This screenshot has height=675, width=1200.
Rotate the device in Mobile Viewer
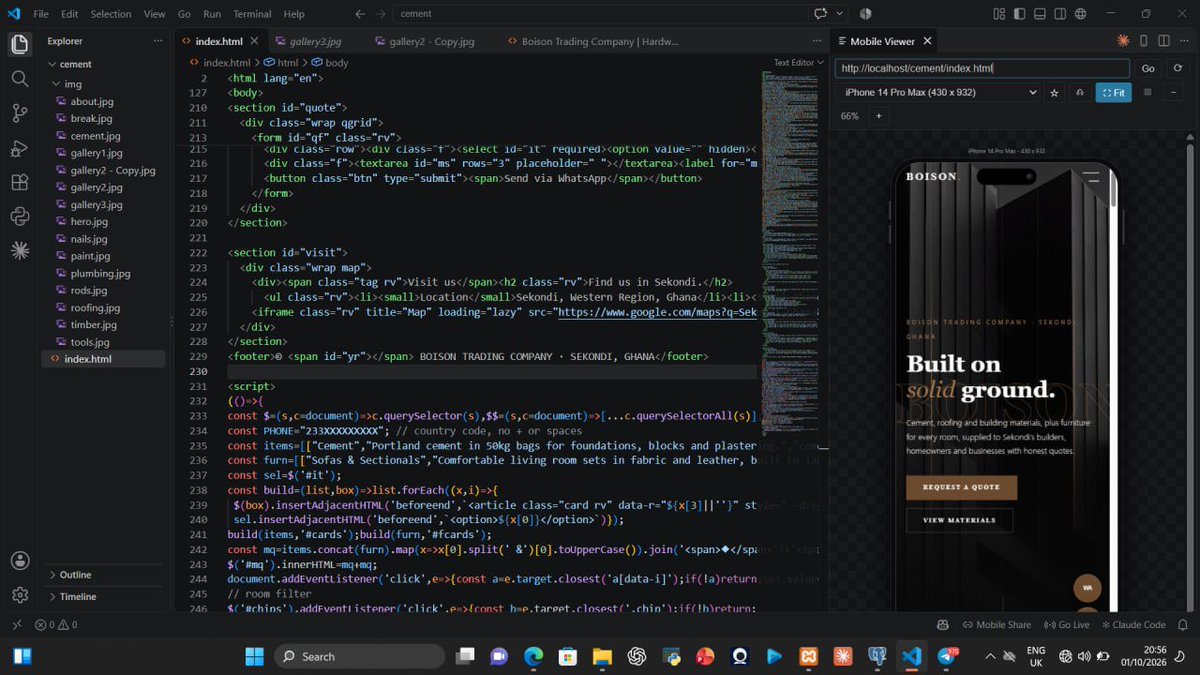pos(1079,92)
